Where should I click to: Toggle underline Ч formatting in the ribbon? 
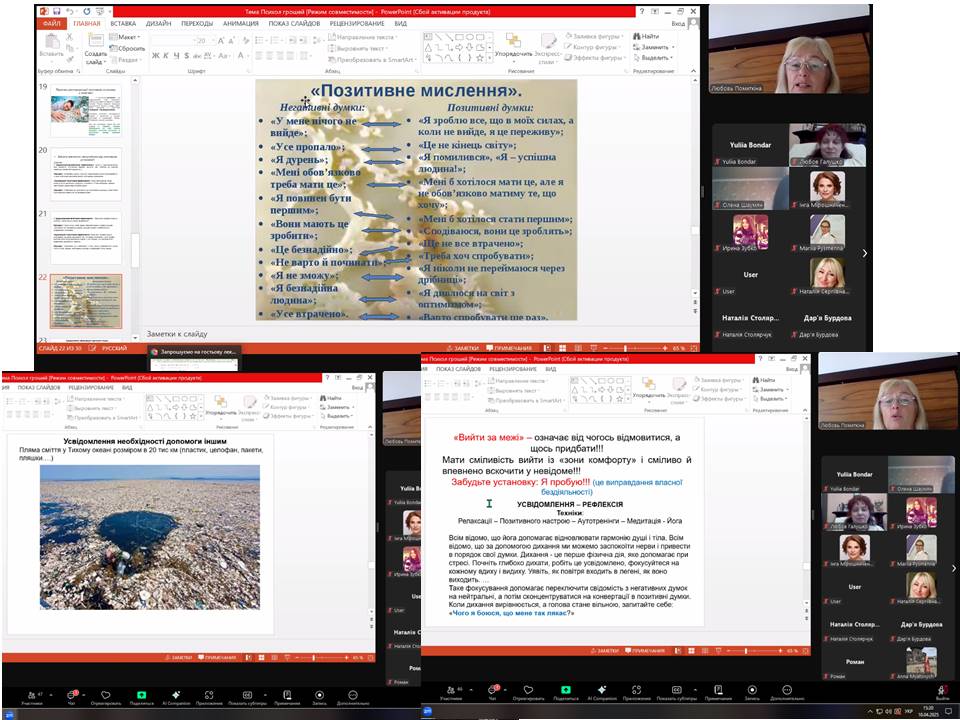pyautogui.click(x=177, y=56)
